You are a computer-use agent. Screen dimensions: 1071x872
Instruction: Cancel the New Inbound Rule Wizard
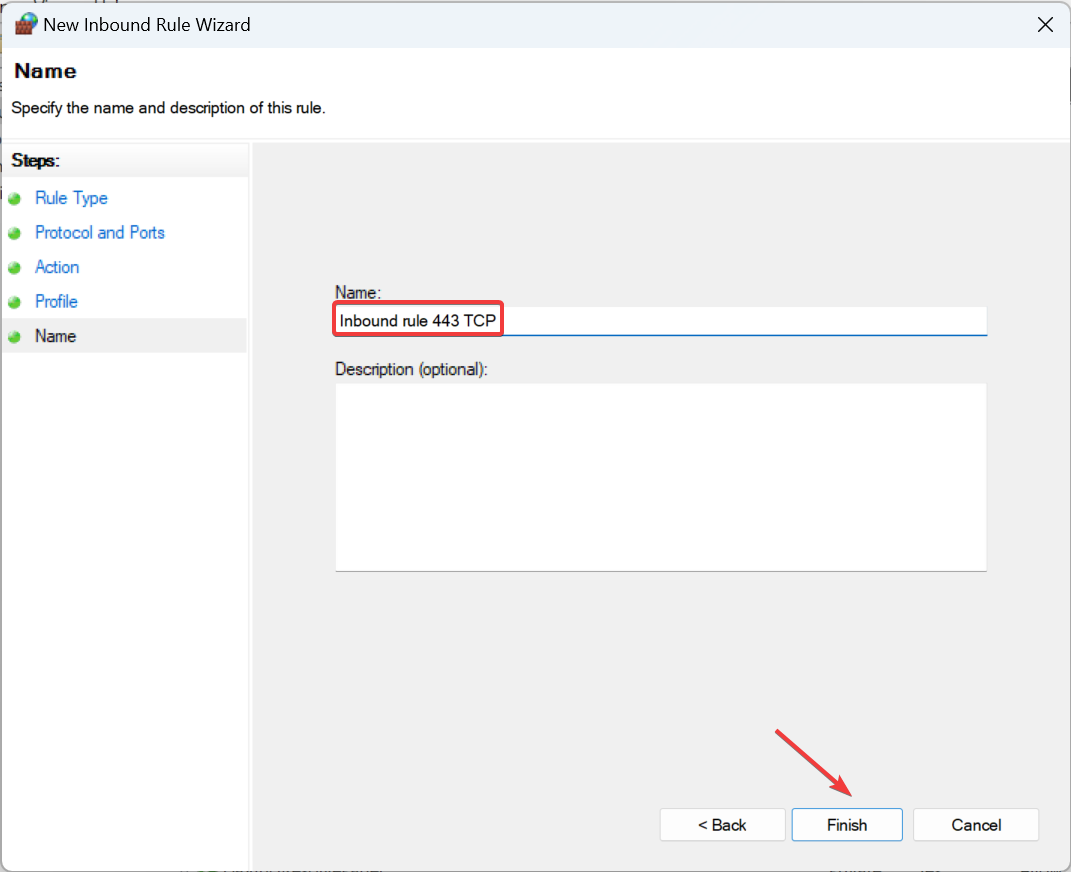pos(976,825)
